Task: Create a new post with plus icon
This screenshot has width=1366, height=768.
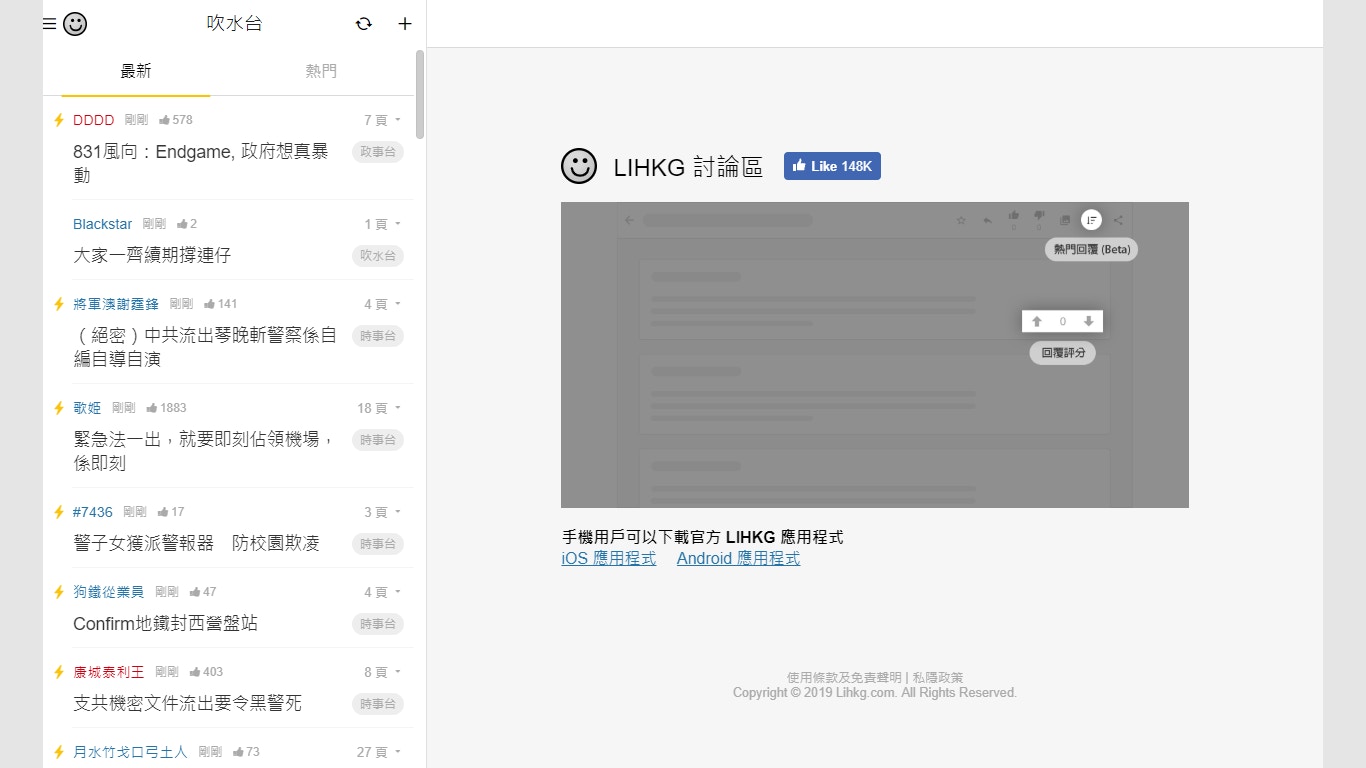Action: pos(405,24)
